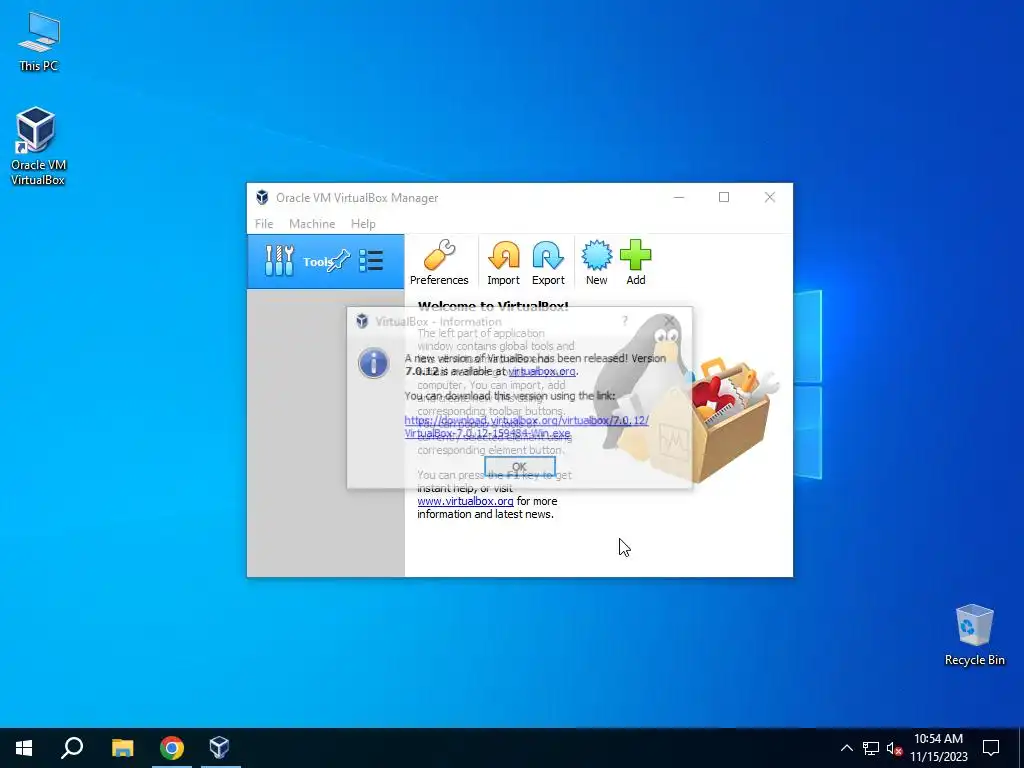Click the blue information icon in dialog

(374, 363)
